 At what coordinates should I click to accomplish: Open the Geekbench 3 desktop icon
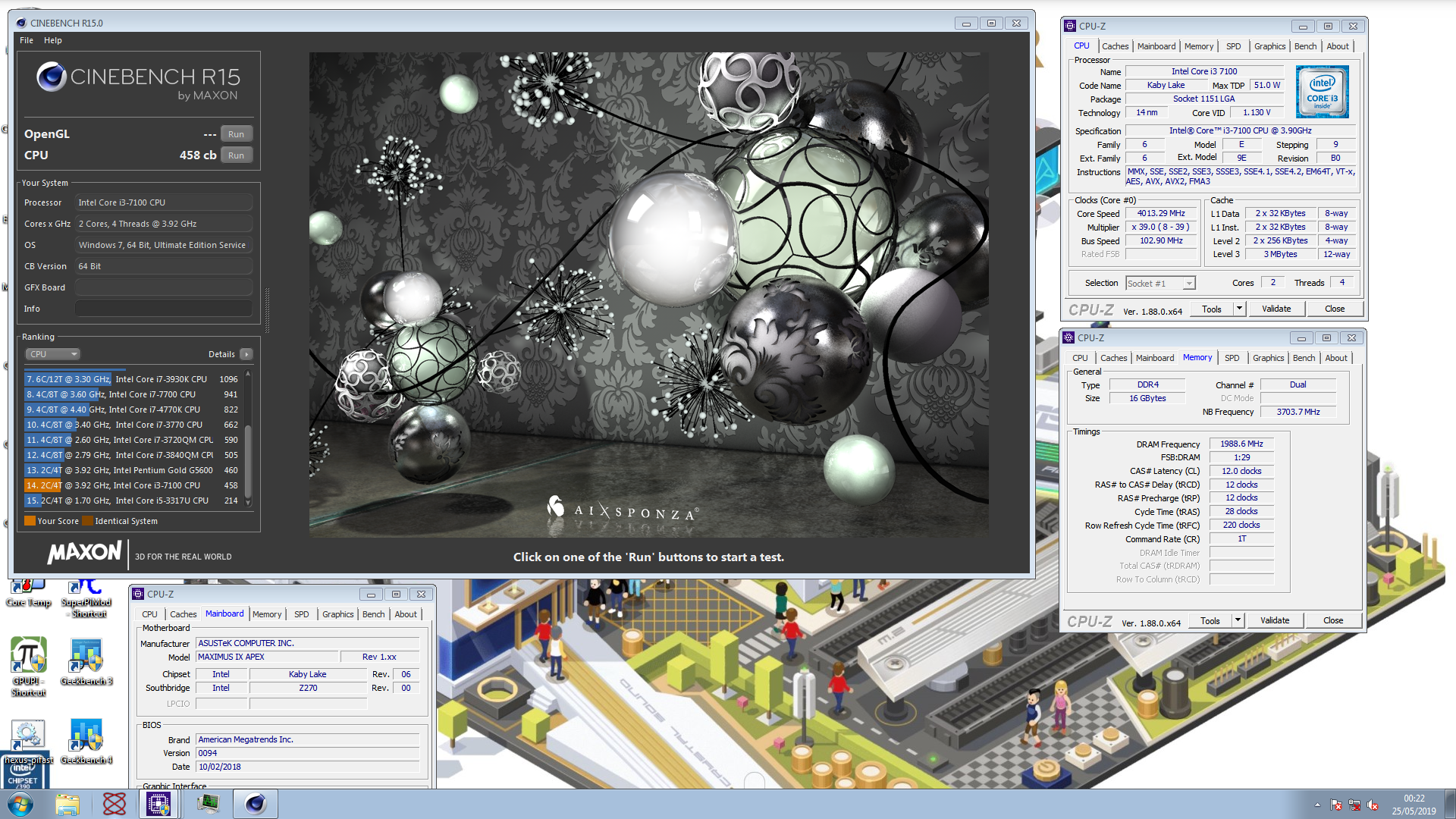point(86,661)
